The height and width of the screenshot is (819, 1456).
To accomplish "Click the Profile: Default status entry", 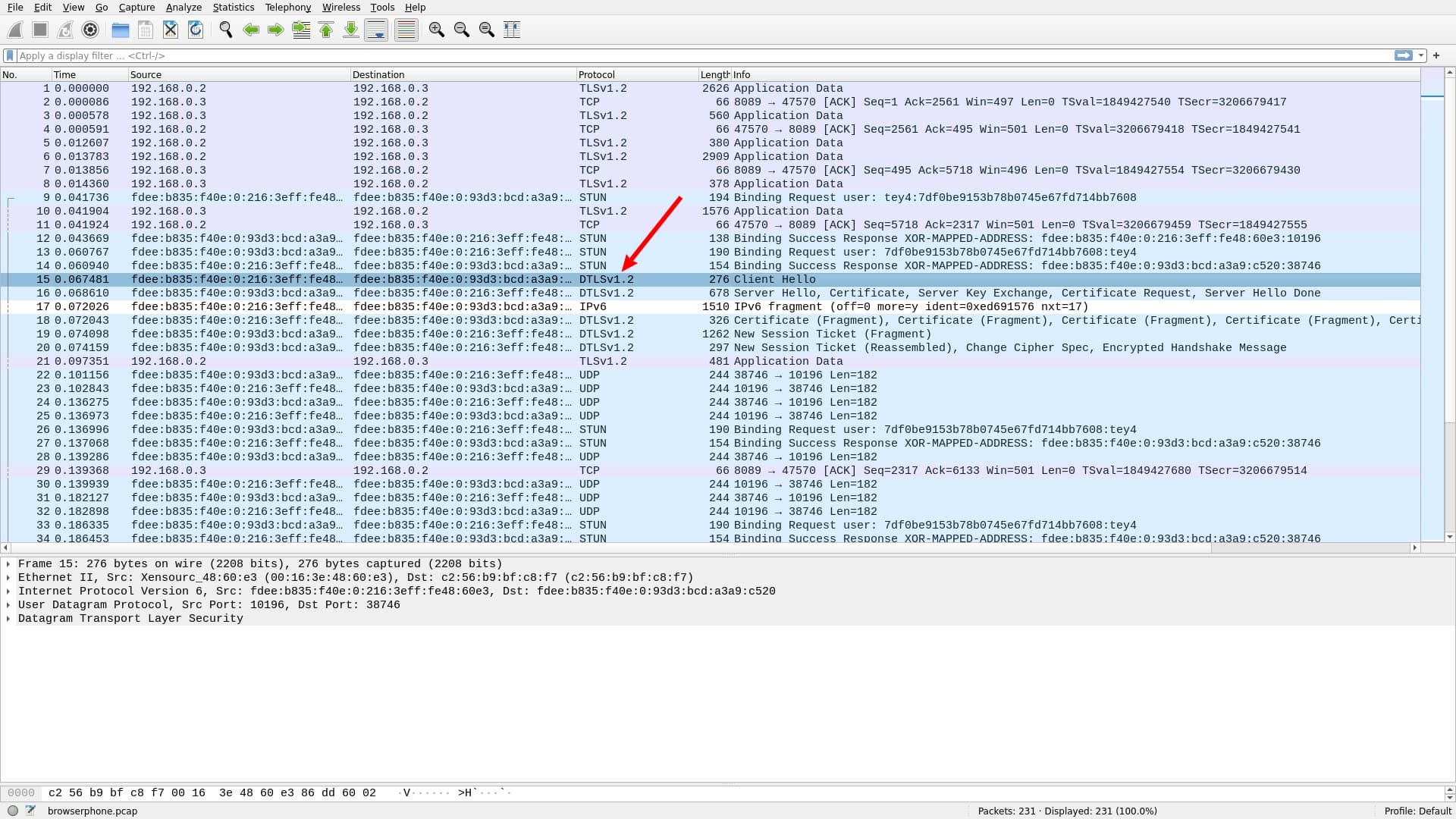I will click(1417, 811).
